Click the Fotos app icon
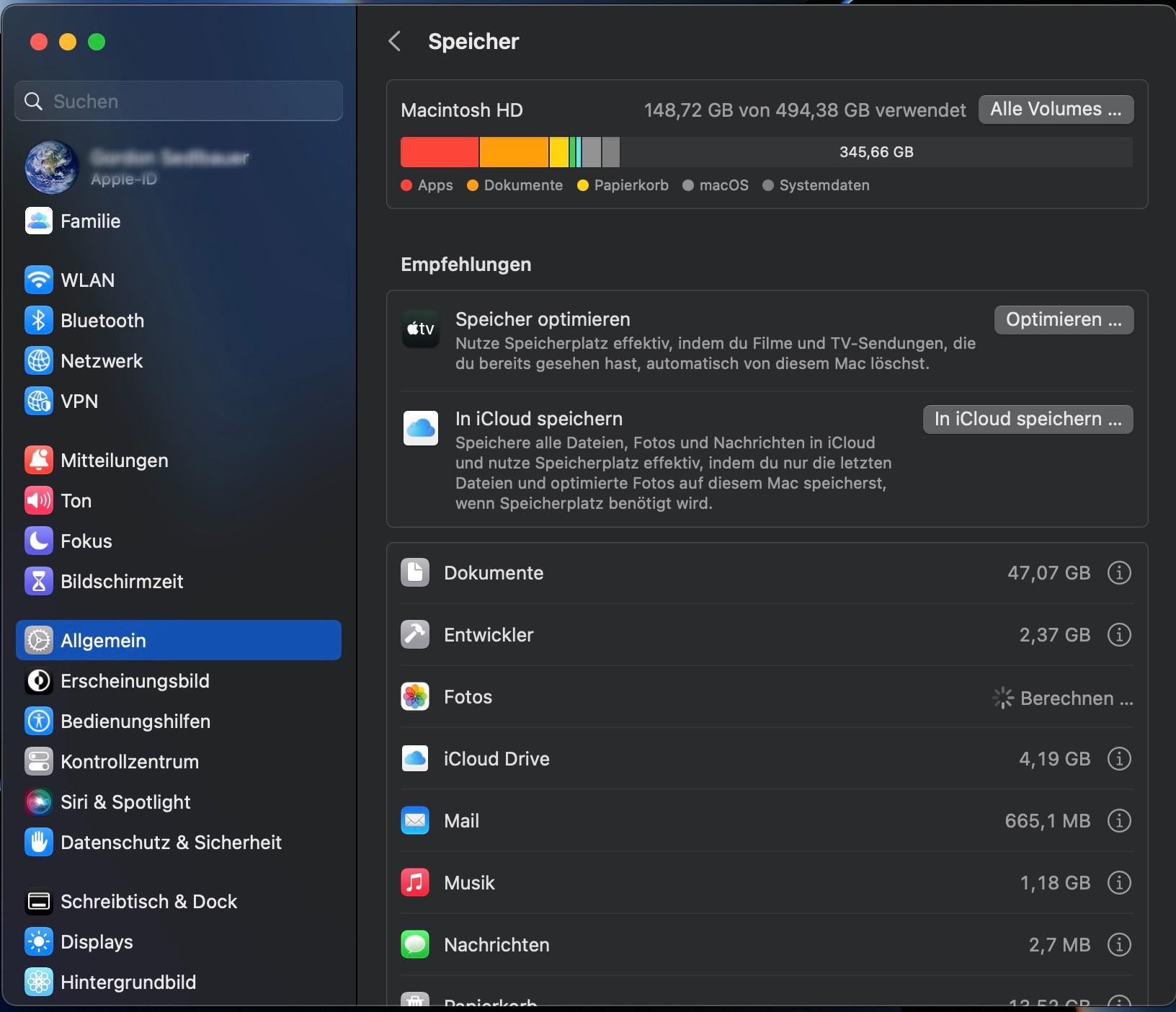 click(415, 697)
